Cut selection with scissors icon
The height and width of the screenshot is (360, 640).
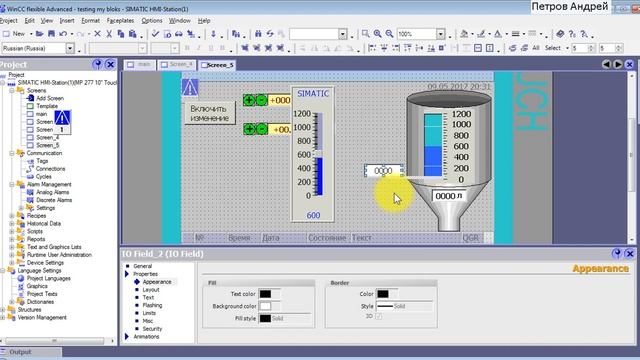(x=109, y=34)
